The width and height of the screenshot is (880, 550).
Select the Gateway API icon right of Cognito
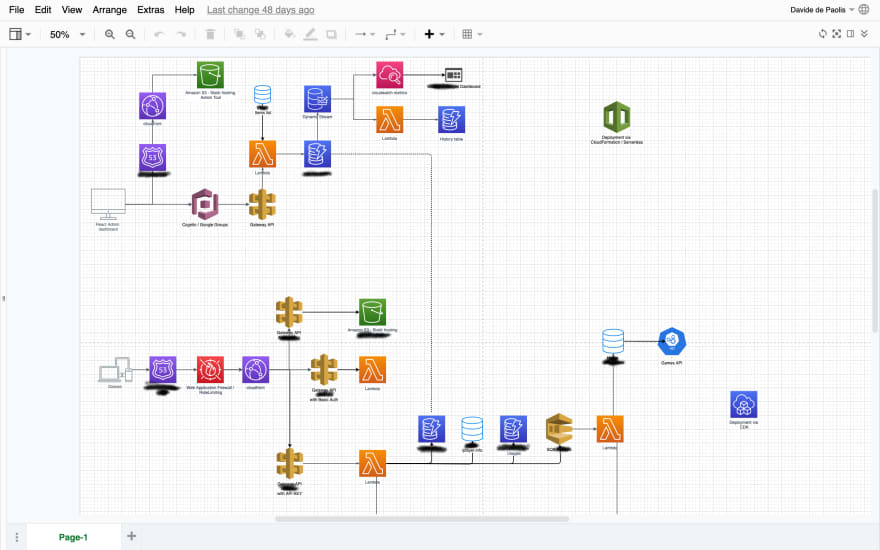click(262, 204)
